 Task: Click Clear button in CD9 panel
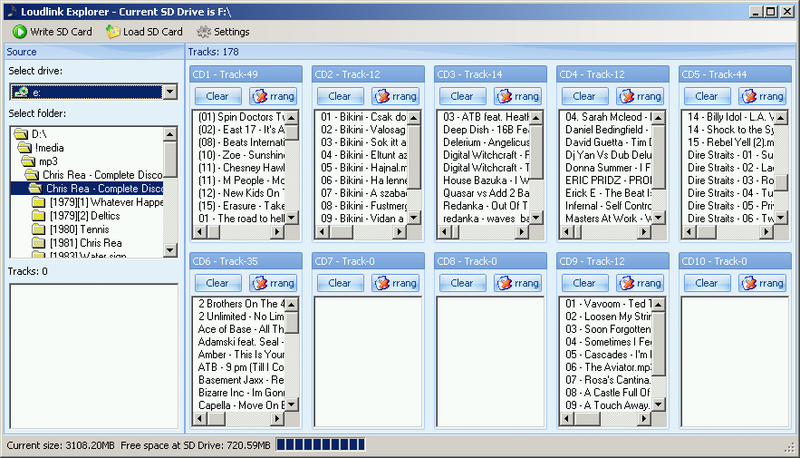pos(584,283)
